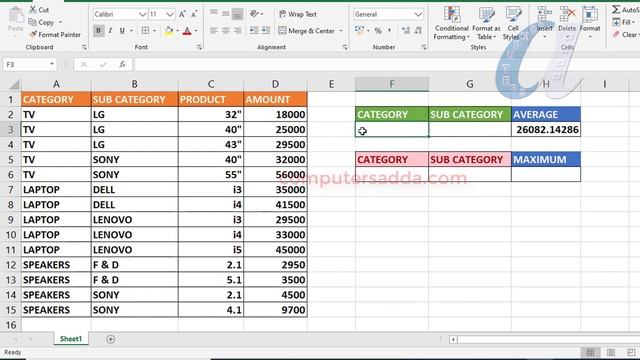This screenshot has width=640, height=360.
Task: Switch to Normal view
Action: click(590, 352)
